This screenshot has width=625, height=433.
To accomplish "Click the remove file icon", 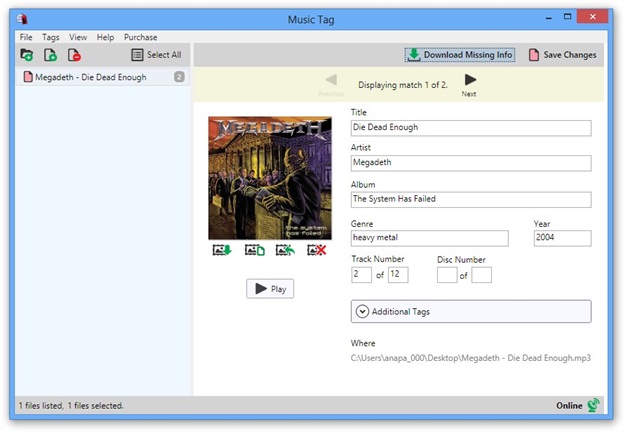I will click(x=74, y=55).
